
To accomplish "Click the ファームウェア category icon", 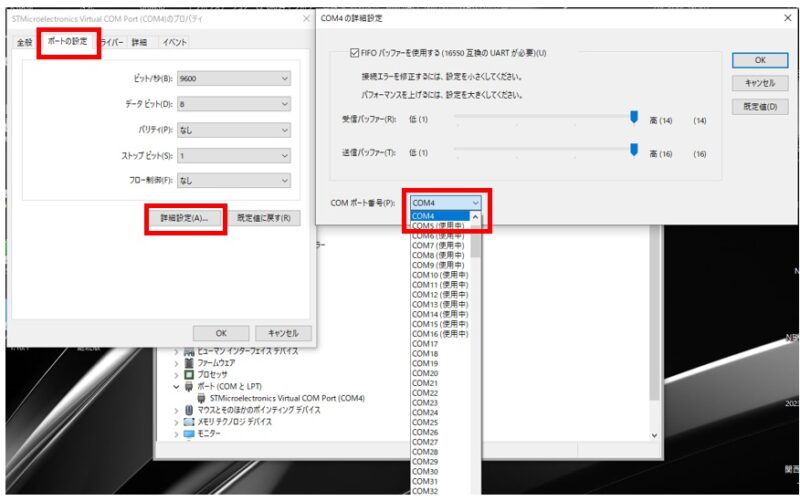I will [189, 363].
